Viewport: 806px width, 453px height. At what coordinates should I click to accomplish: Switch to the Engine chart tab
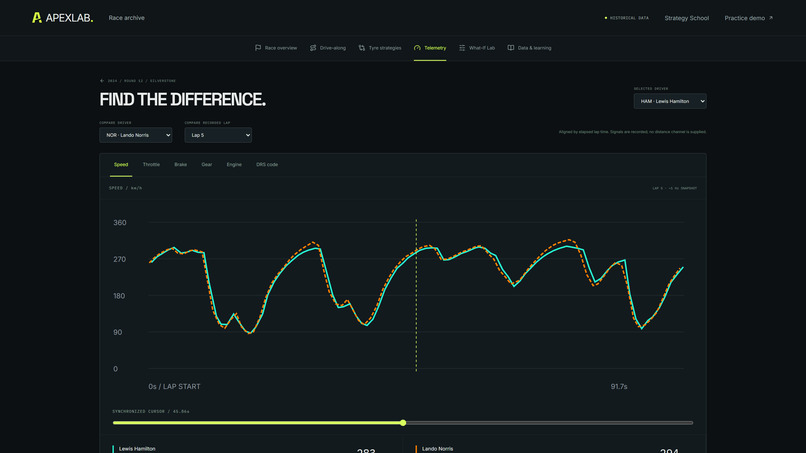point(234,165)
